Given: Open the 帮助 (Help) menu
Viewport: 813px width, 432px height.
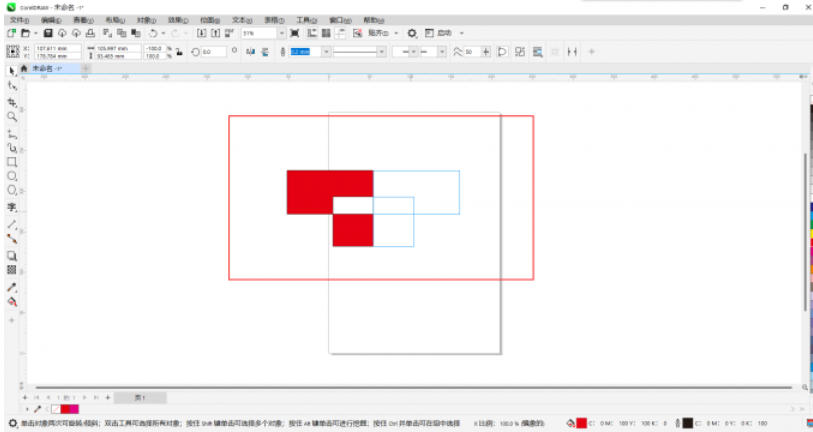Looking at the screenshot, I should point(374,20).
